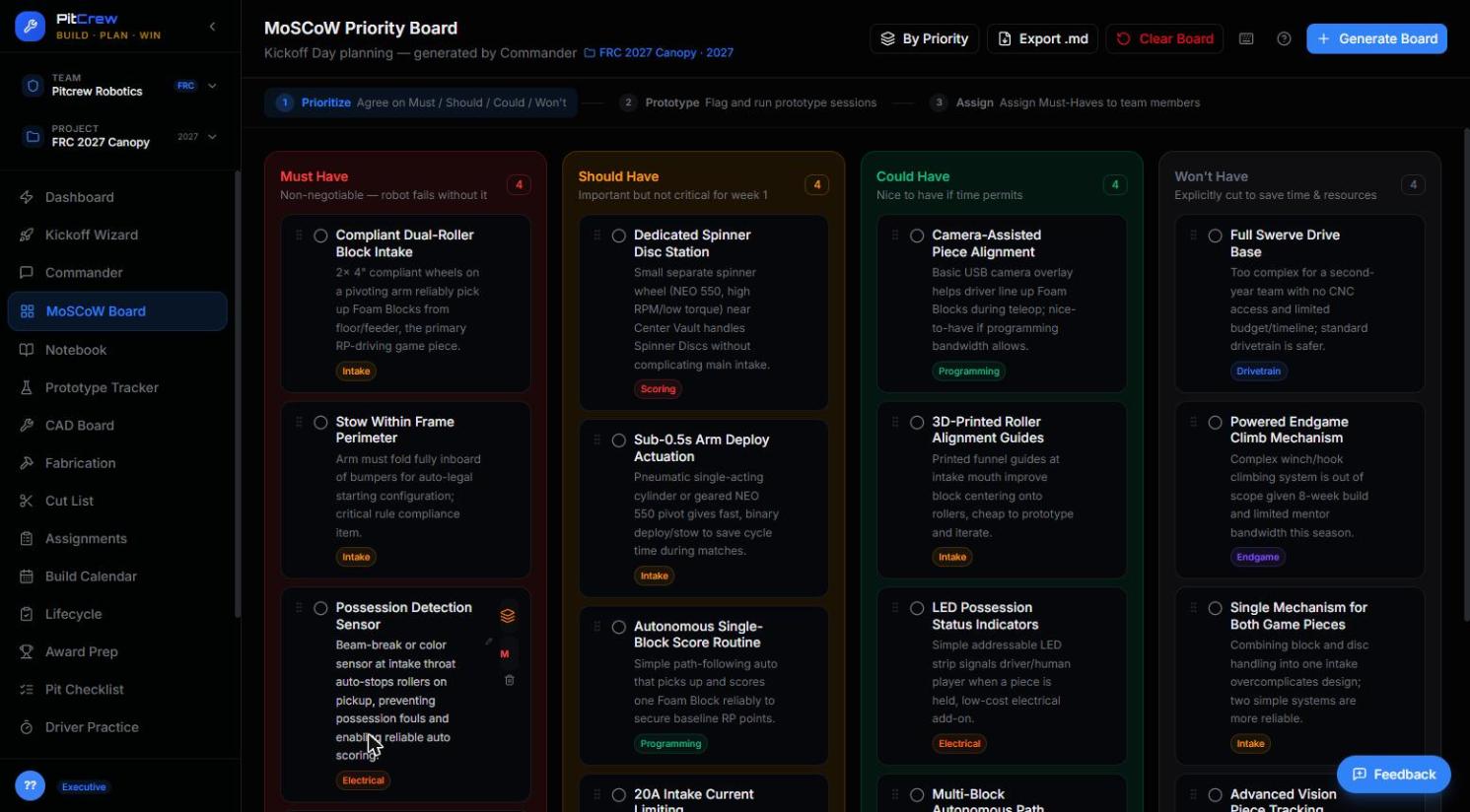
Task: Toggle the Full Swerve Drive Base circle
Action: [1215, 236]
